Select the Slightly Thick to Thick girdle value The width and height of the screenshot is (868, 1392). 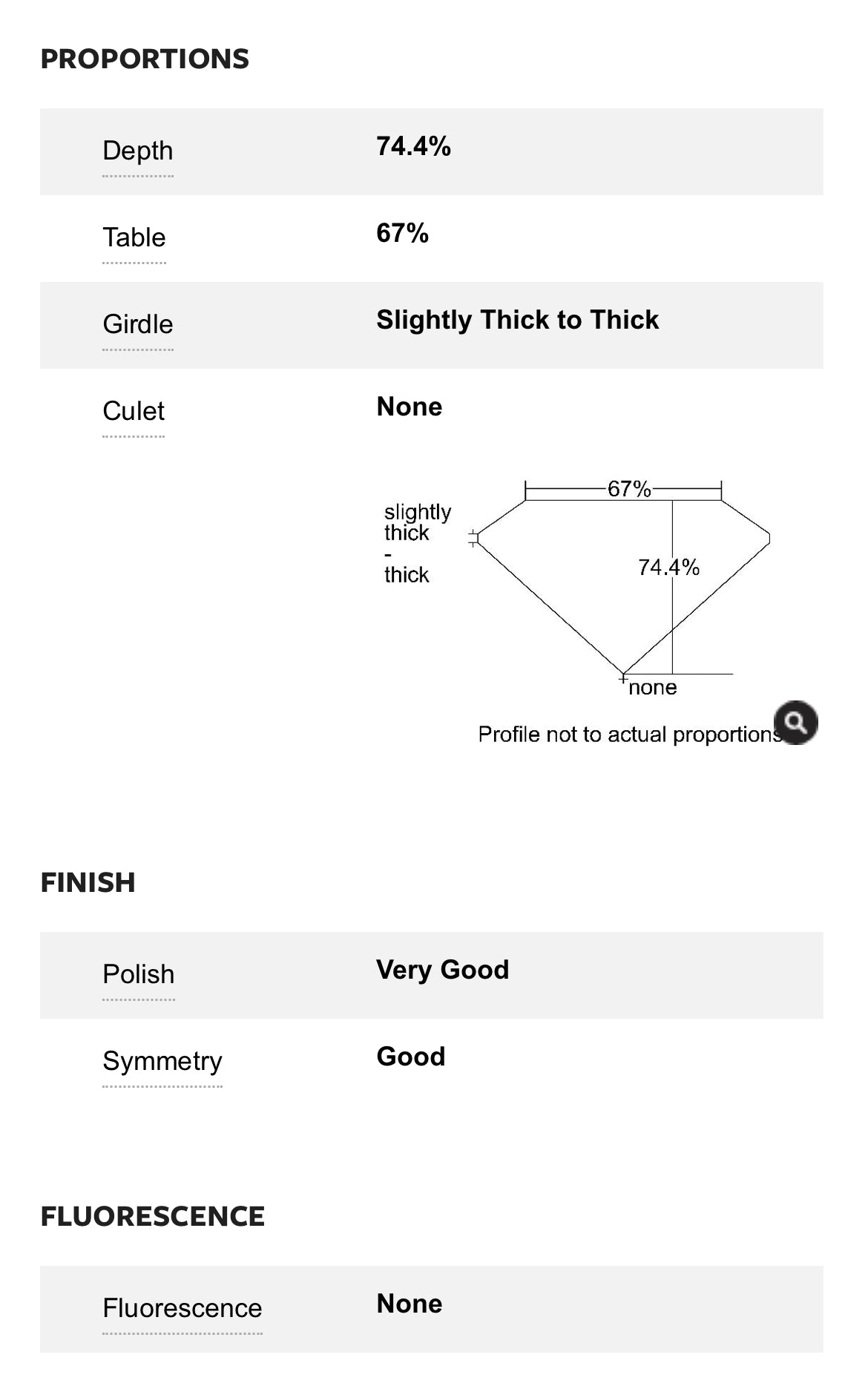518,320
